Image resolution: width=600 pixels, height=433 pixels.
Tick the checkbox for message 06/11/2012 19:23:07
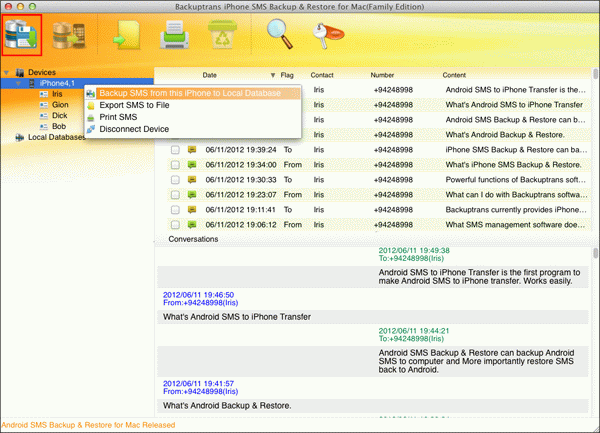click(x=175, y=195)
